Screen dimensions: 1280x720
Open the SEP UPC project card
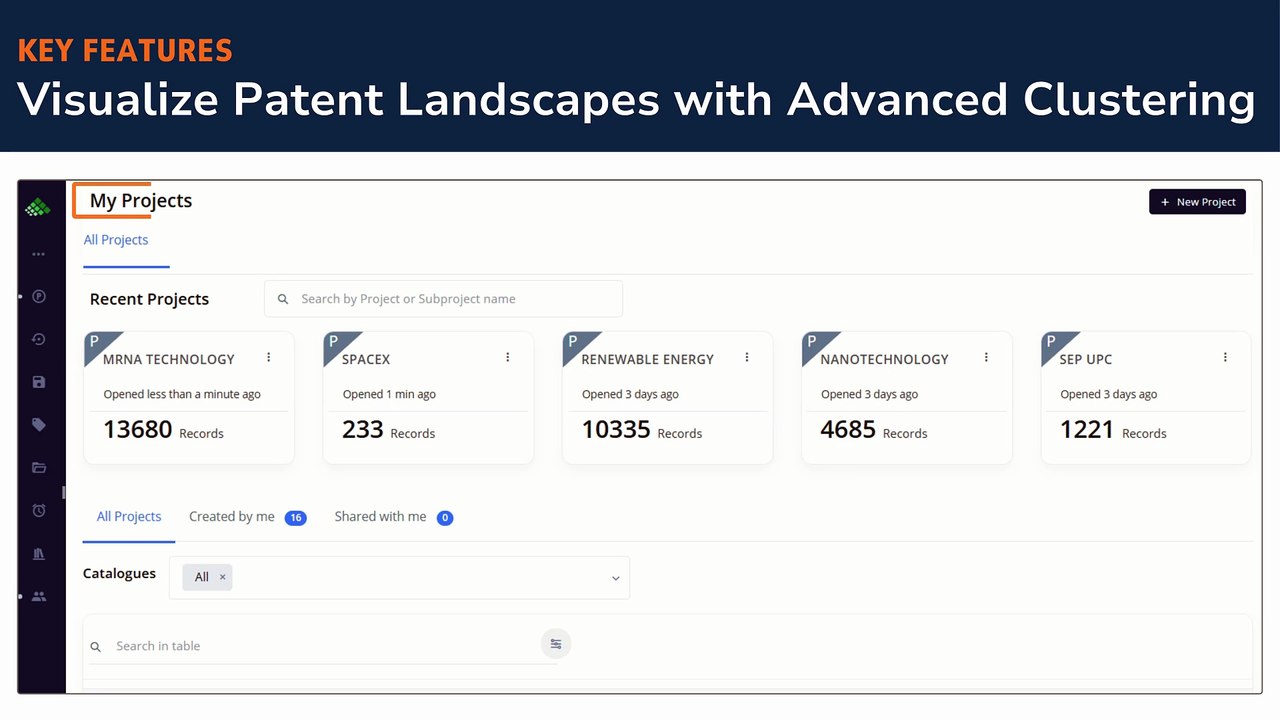click(1146, 398)
